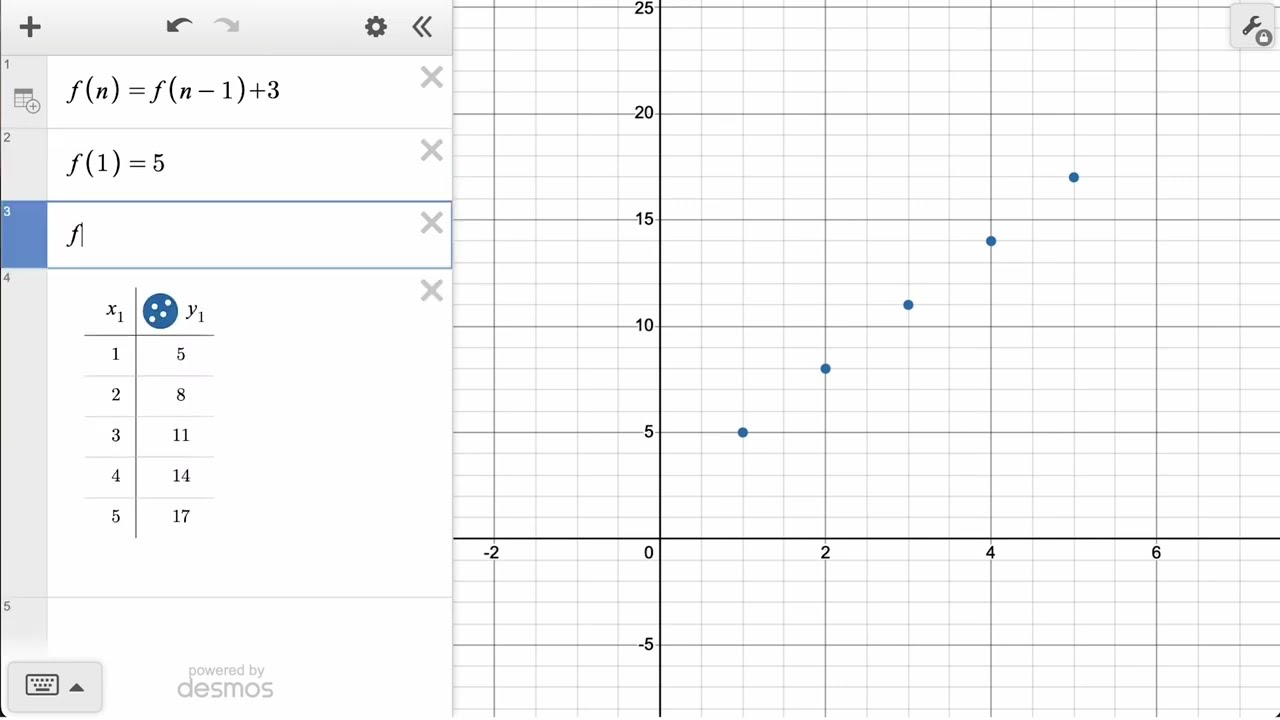The height and width of the screenshot is (720, 1280).
Task: Select y1 cell showing 5 in first row
Action: point(175,355)
